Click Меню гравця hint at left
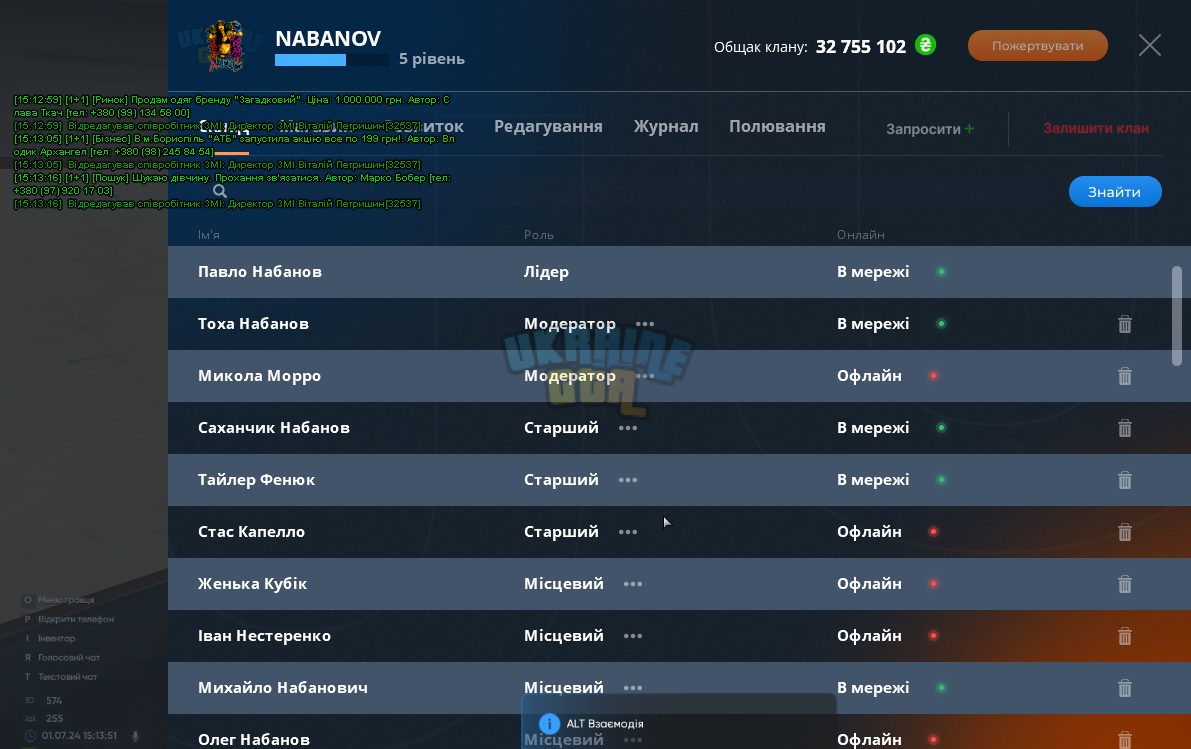The height and width of the screenshot is (749, 1191). click(x=66, y=600)
